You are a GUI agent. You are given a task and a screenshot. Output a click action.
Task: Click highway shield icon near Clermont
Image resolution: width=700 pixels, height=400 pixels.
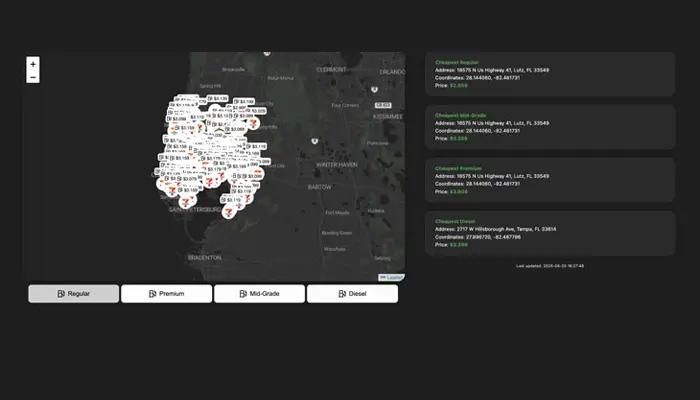(x=374, y=90)
